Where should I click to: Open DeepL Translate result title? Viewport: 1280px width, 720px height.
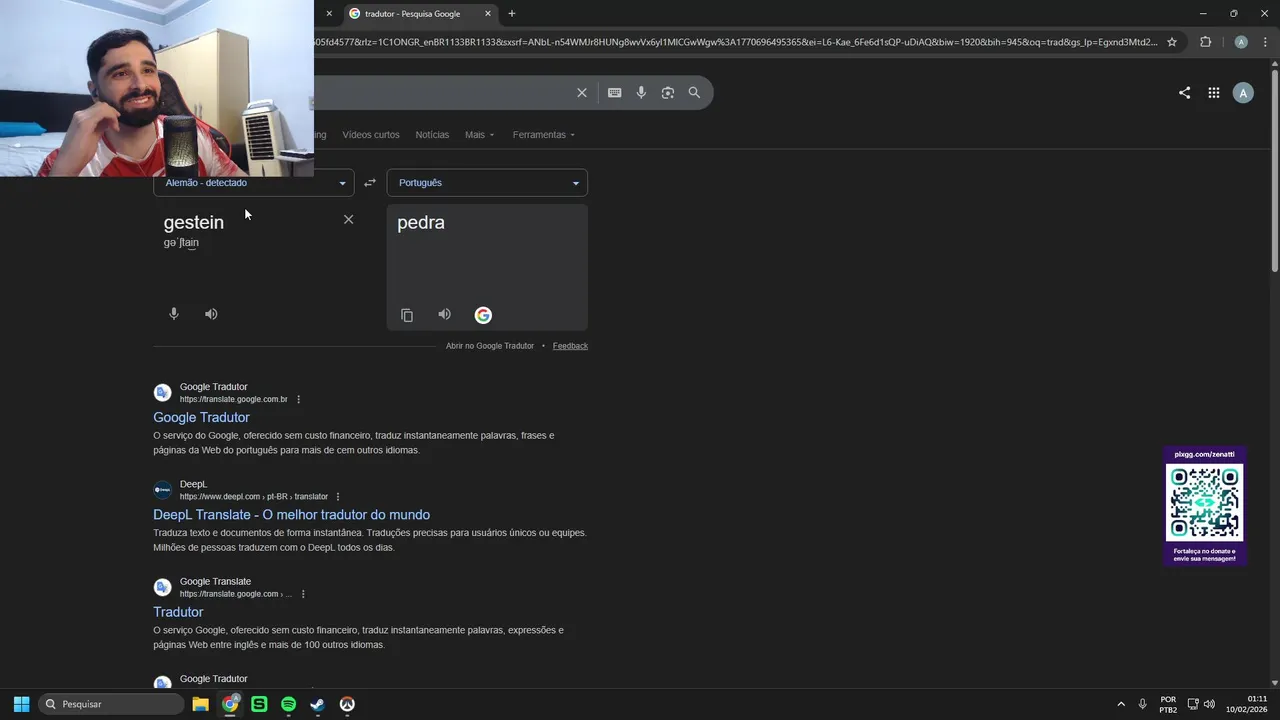(291, 515)
